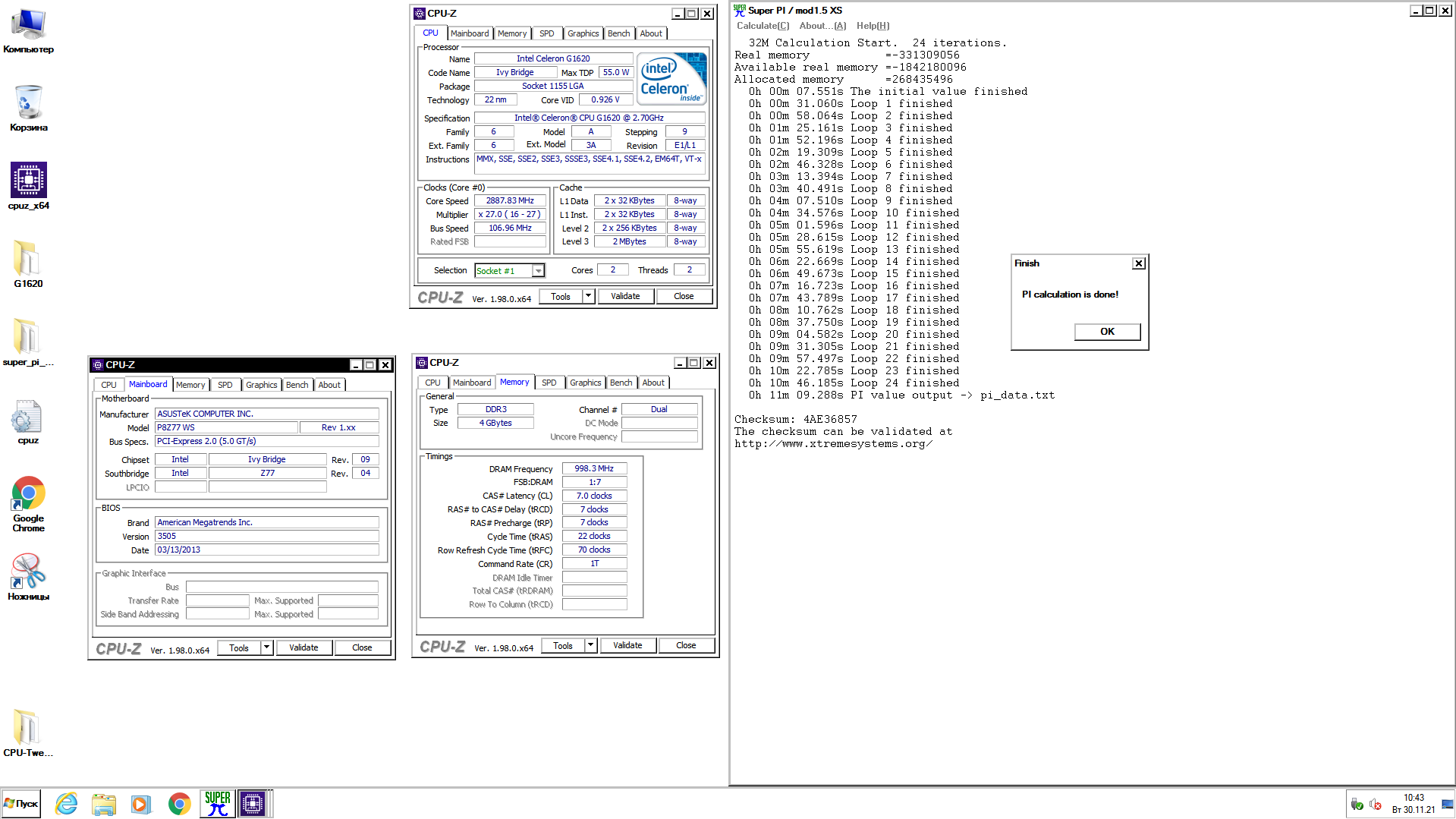1456x819 pixels.
Task: Click Validate in the Mainboard window
Action: point(303,648)
